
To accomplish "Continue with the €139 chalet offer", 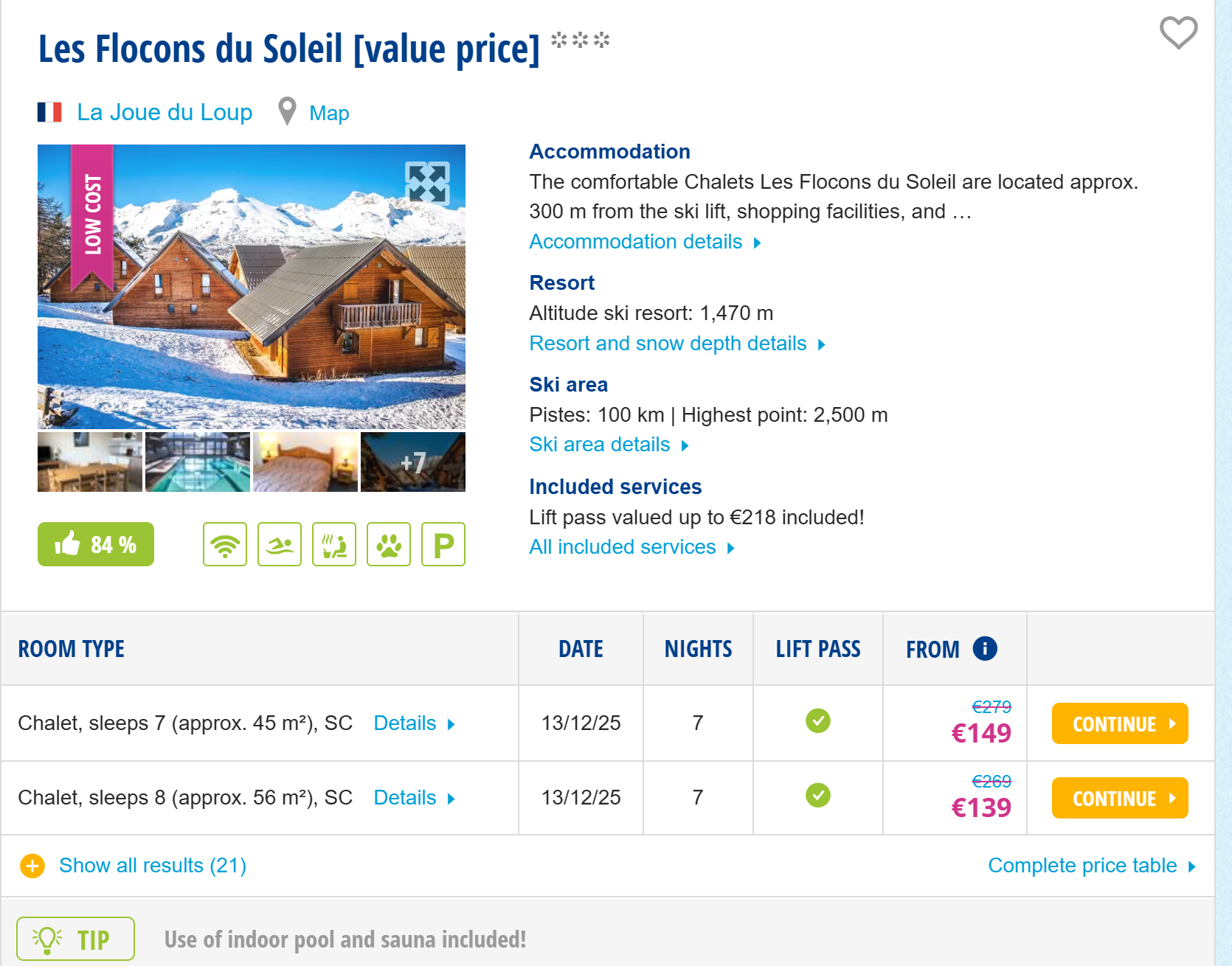I will point(1120,798).
